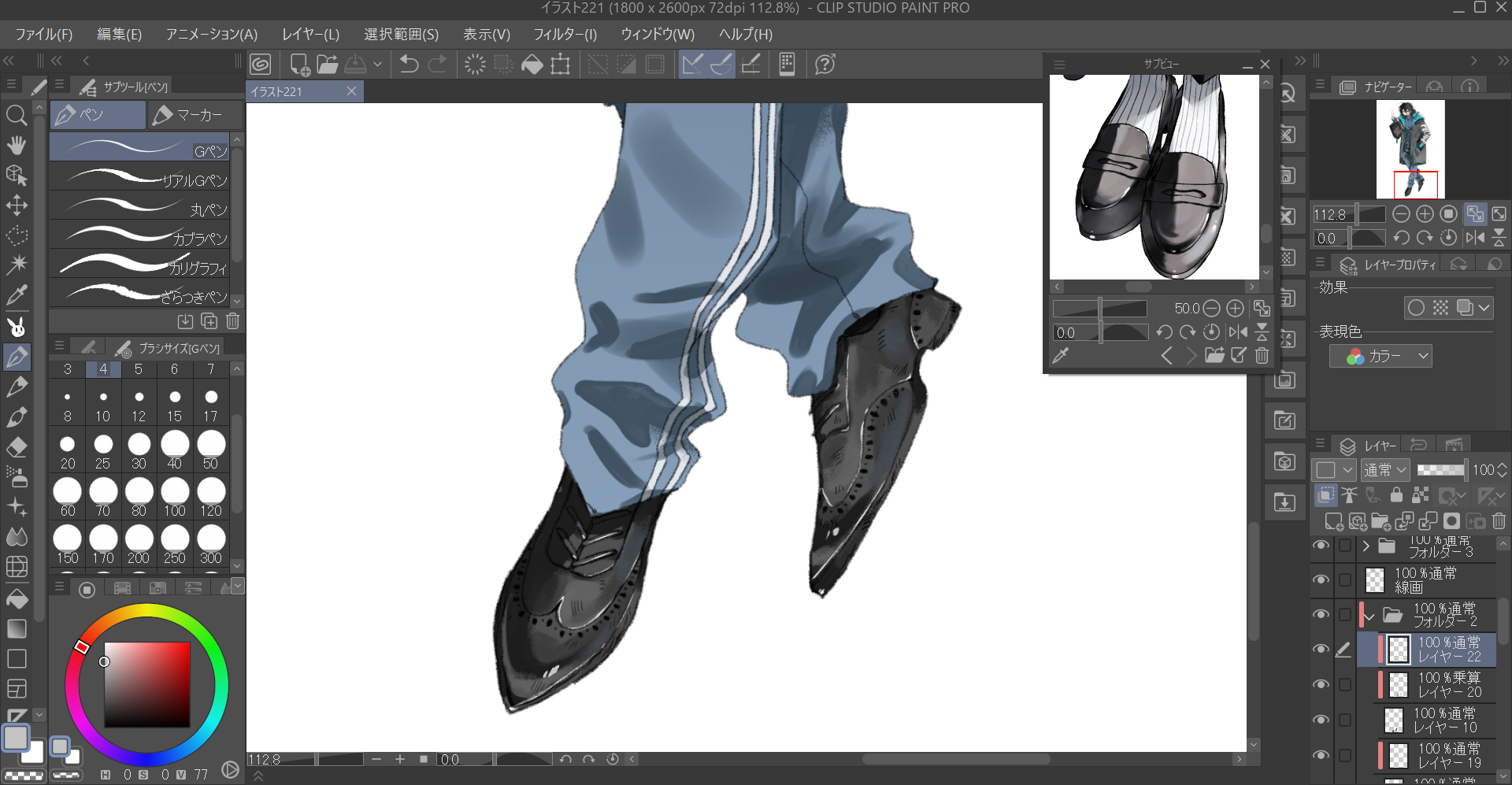
Task: Open the フィルター(I) menu
Action: [565, 35]
